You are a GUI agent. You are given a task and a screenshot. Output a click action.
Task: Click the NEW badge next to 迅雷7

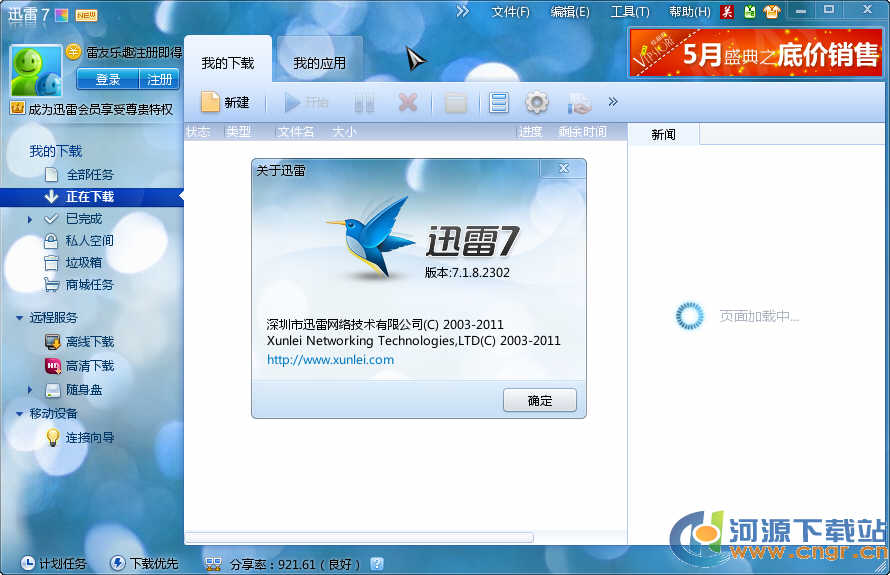pos(86,15)
